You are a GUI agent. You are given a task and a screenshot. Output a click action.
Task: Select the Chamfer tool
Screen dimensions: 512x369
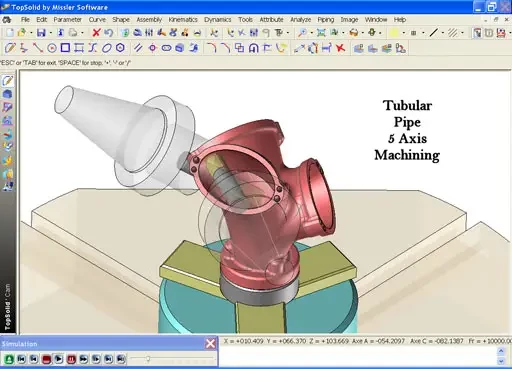click(x=226, y=48)
